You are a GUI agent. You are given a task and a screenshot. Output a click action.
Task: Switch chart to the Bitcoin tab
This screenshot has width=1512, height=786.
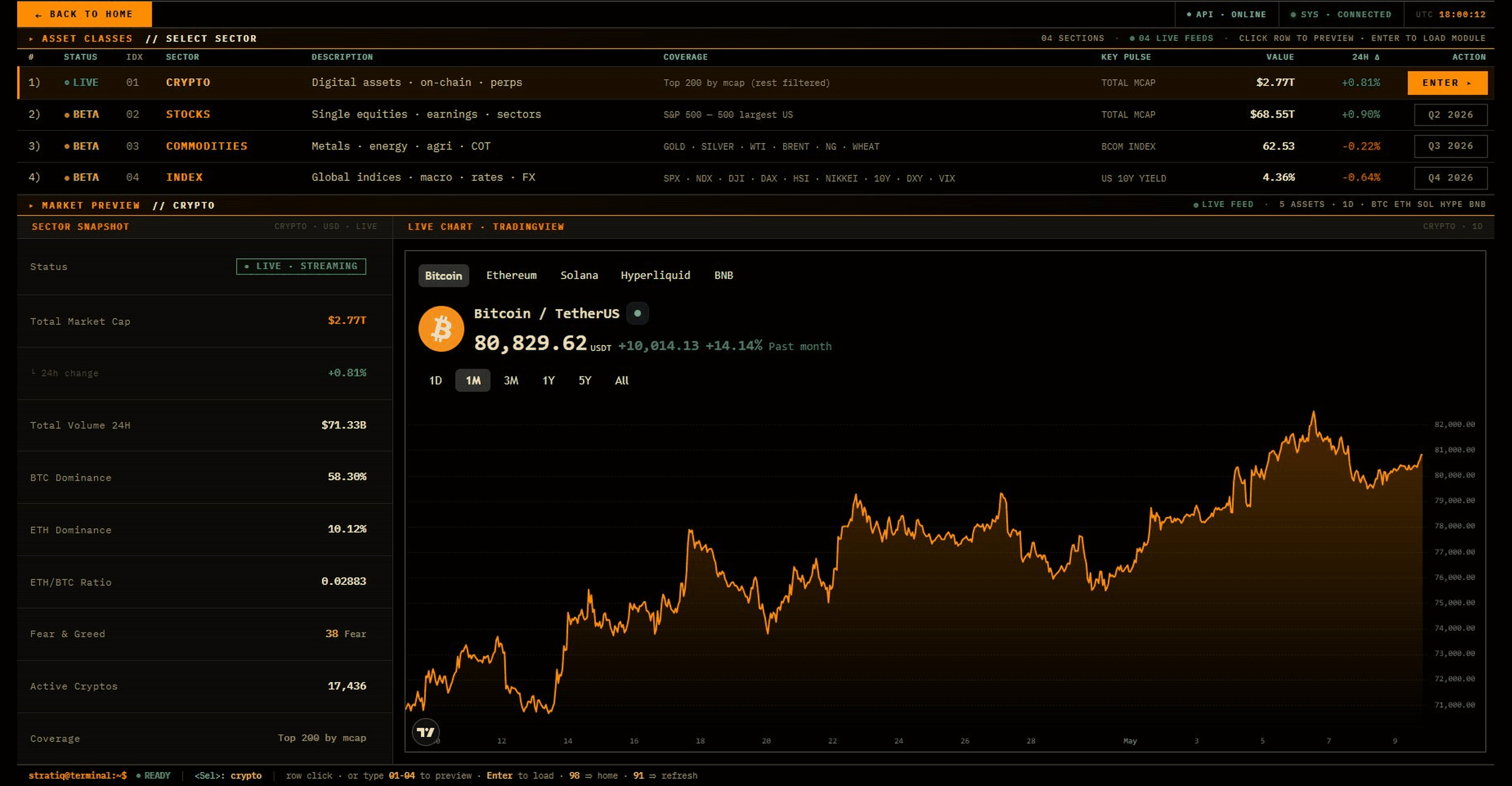[x=443, y=275]
